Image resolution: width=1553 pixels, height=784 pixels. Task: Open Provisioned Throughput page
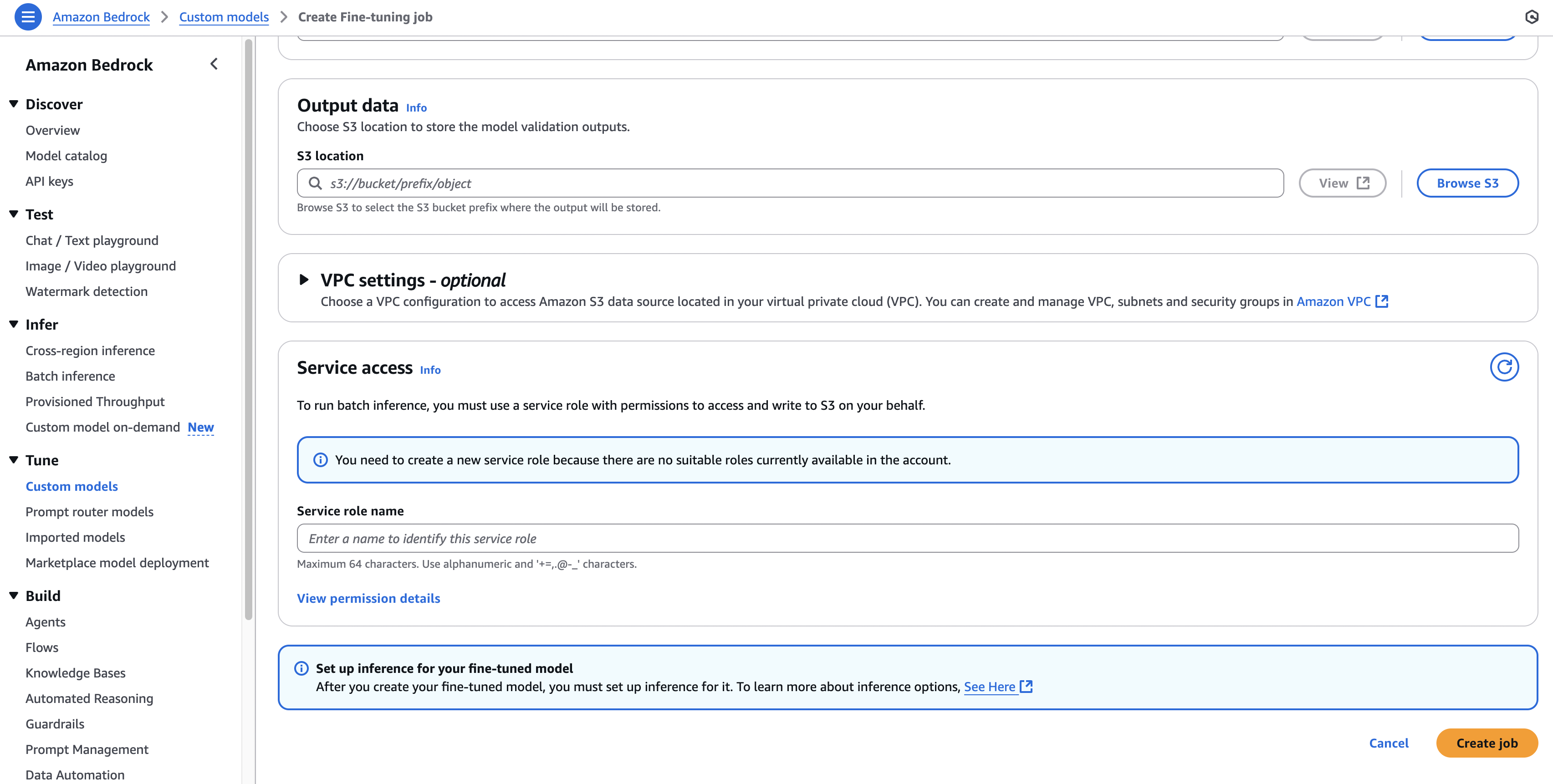point(95,402)
